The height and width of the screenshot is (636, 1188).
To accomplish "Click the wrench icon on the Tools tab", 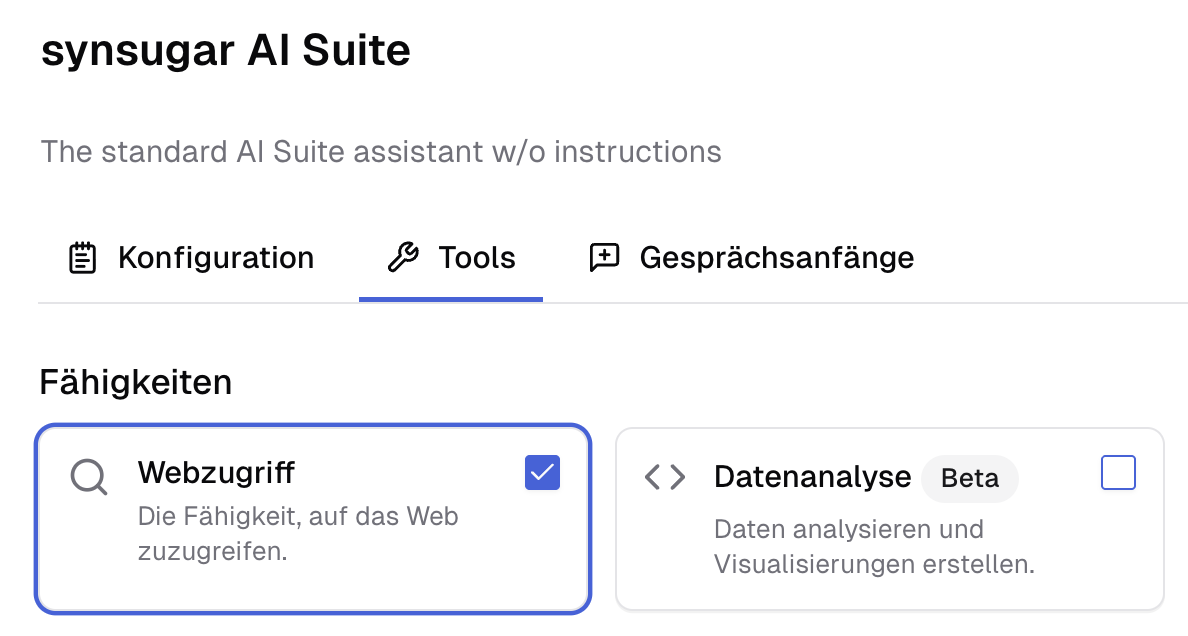I will coord(403,257).
